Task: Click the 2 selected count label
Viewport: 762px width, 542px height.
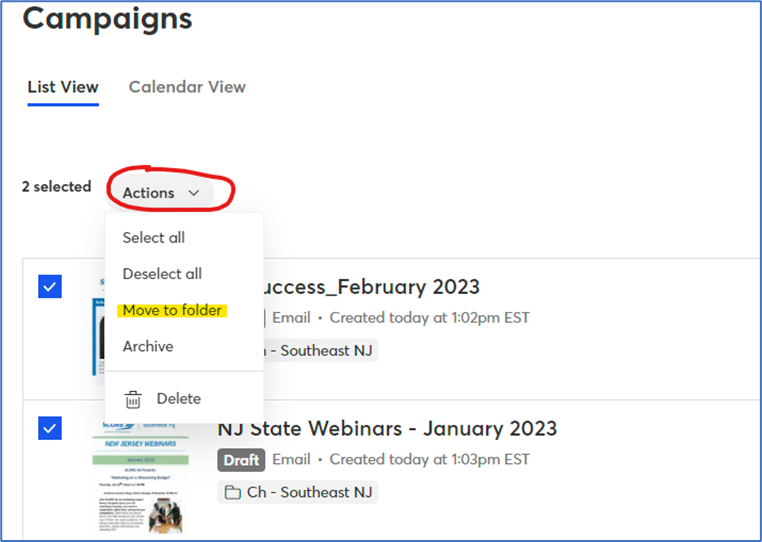Action: (57, 187)
